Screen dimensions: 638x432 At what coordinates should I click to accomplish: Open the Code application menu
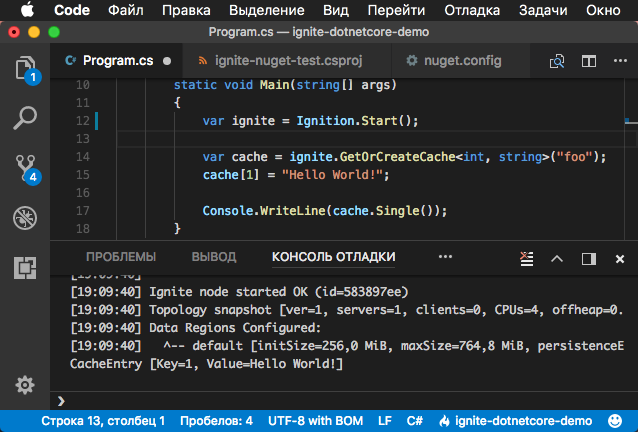click(72, 10)
